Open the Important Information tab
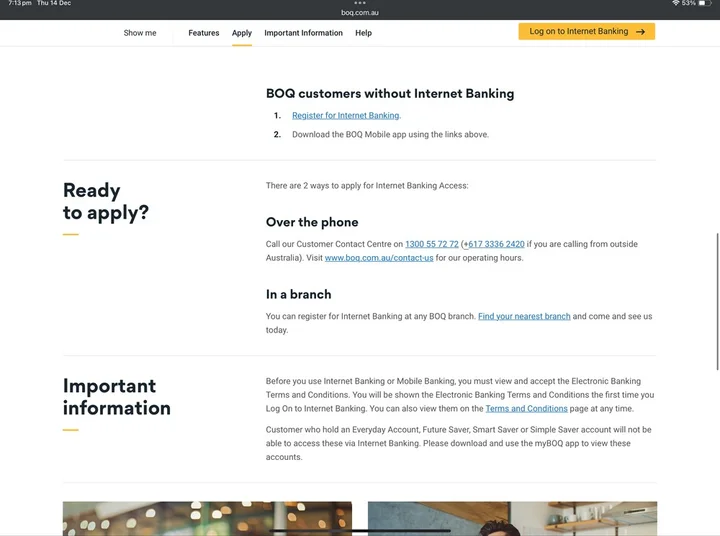This screenshot has width=720, height=536. (x=303, y=33)
